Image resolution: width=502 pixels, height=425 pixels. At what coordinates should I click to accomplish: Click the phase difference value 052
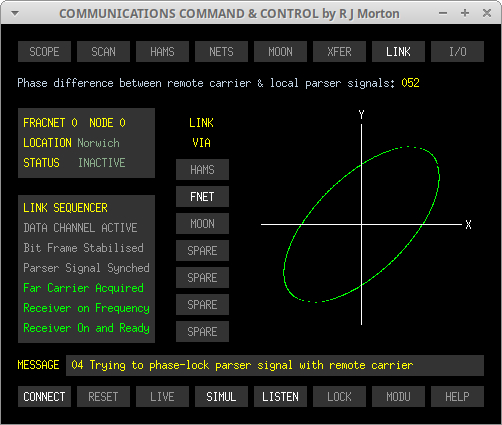tap(410, 83)
